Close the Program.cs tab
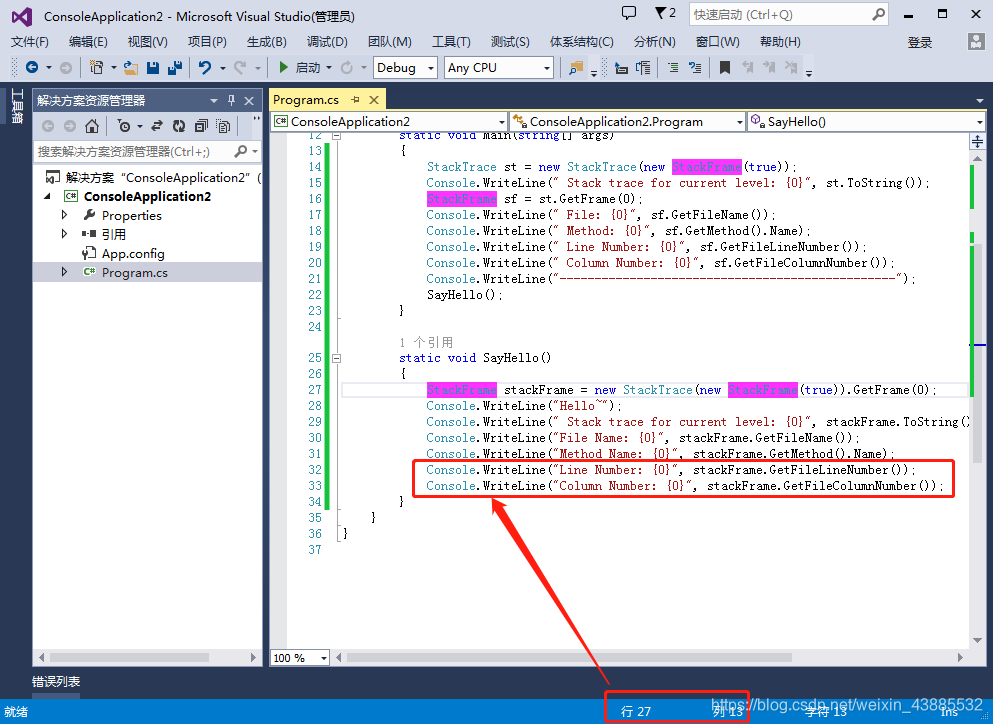Screen dimensions: 993x724 (x=374, y=99)
